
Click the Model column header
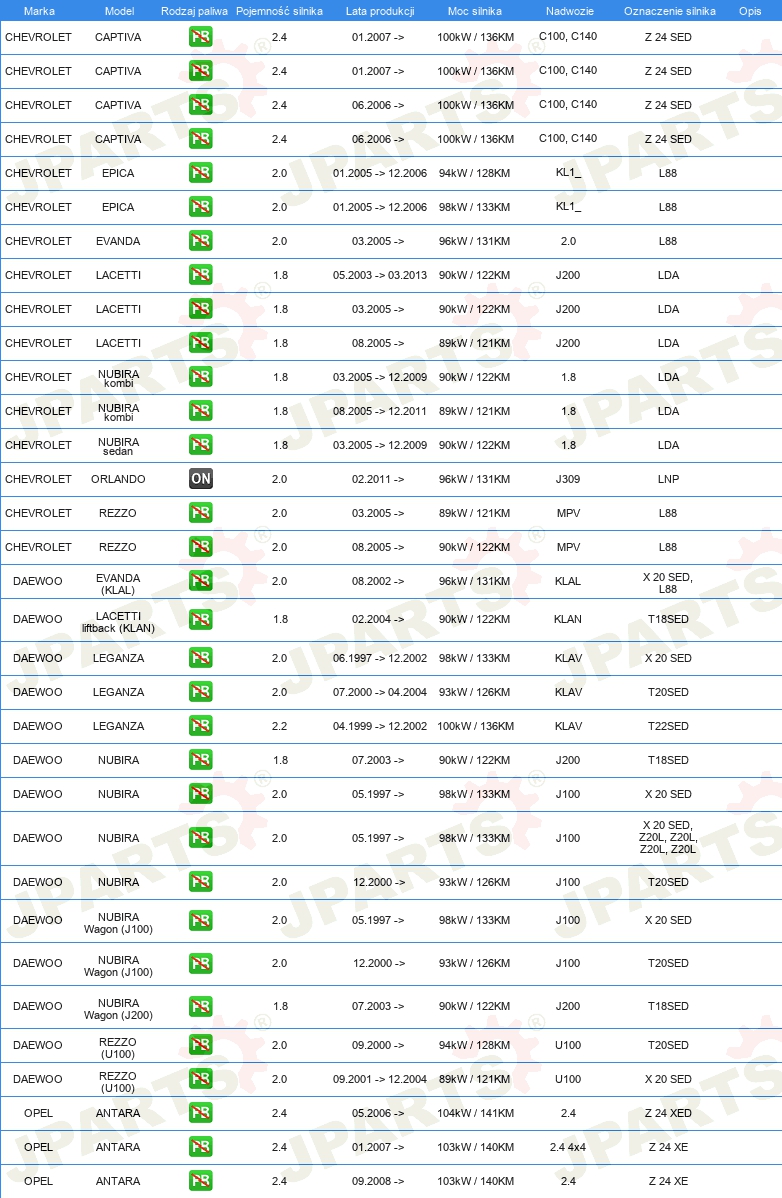(119, 11)
